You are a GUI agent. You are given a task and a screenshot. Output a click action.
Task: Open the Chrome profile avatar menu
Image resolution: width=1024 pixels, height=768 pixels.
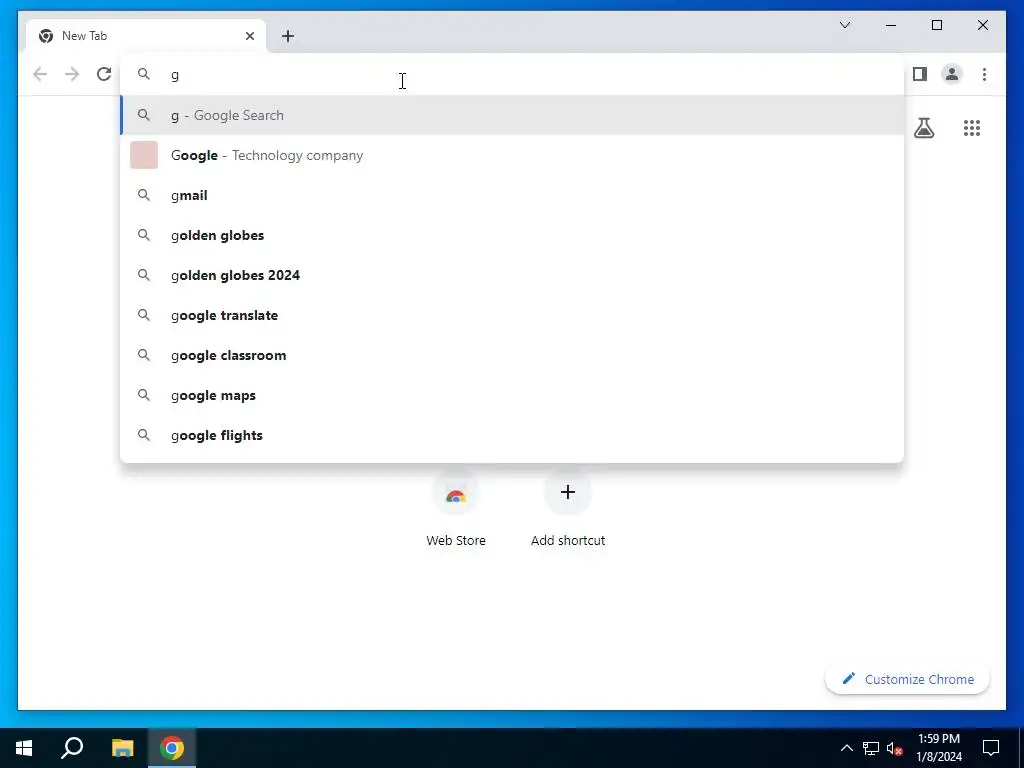tap(952, 74)
